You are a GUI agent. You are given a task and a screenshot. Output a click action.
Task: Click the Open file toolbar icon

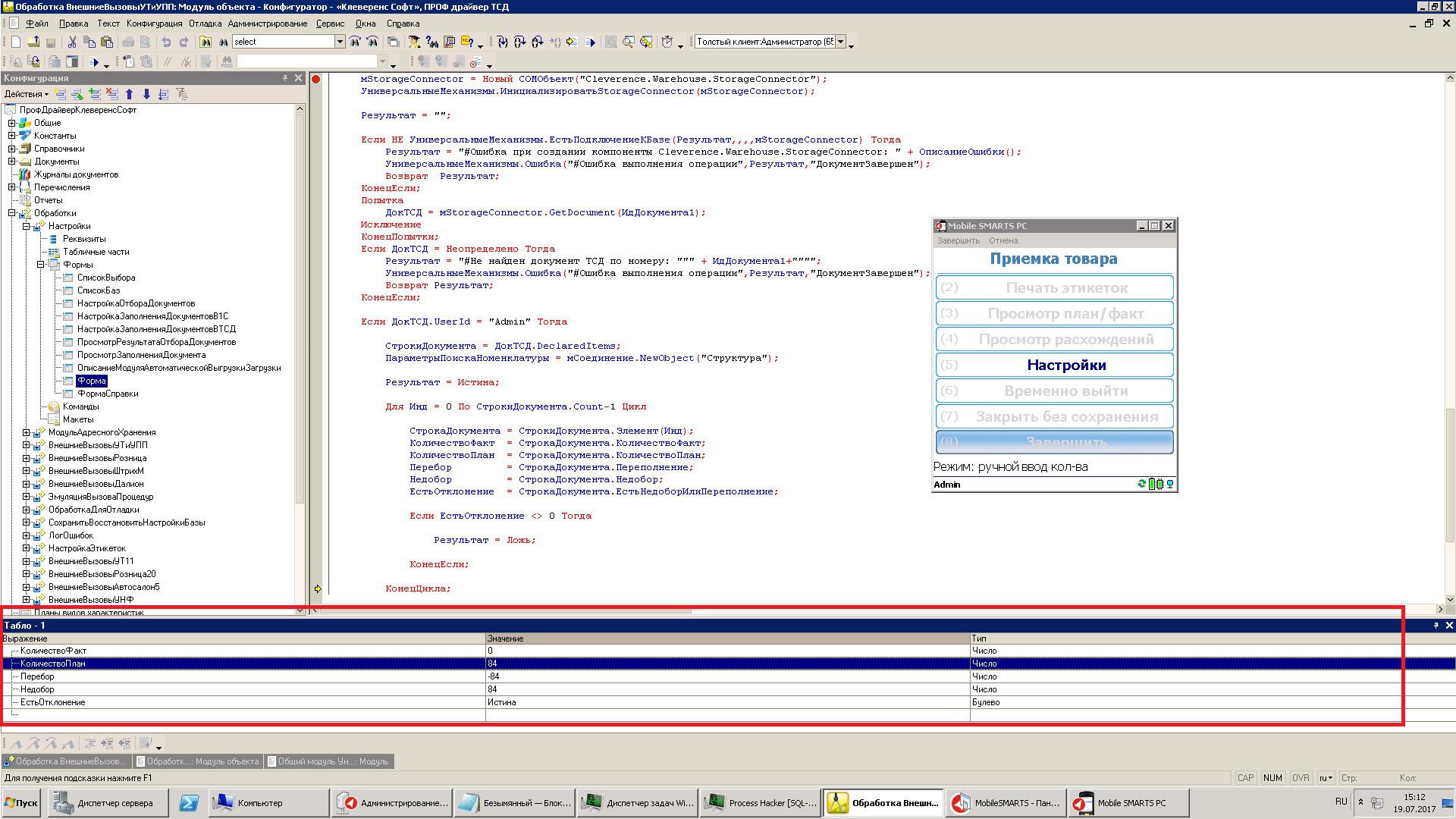coord(33,42)
